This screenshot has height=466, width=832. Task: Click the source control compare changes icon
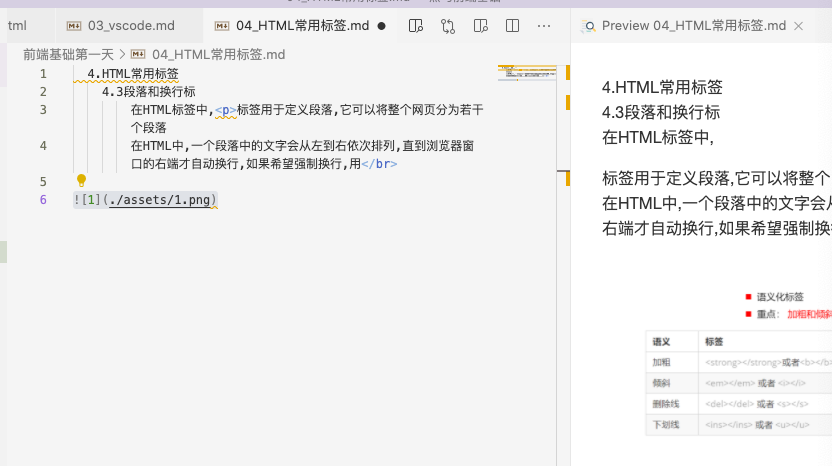[448, 26]
